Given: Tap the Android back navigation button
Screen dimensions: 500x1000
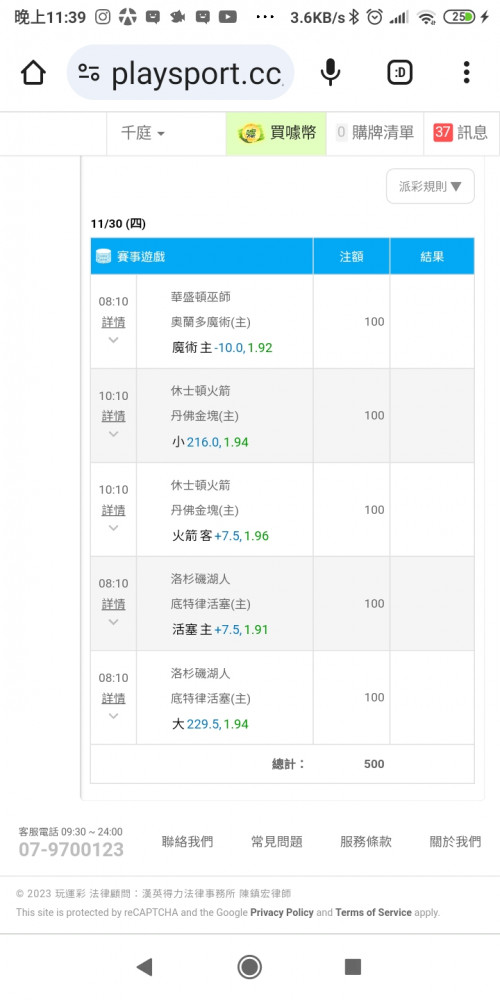Looking at the screenshot, I should pos(145,967).
